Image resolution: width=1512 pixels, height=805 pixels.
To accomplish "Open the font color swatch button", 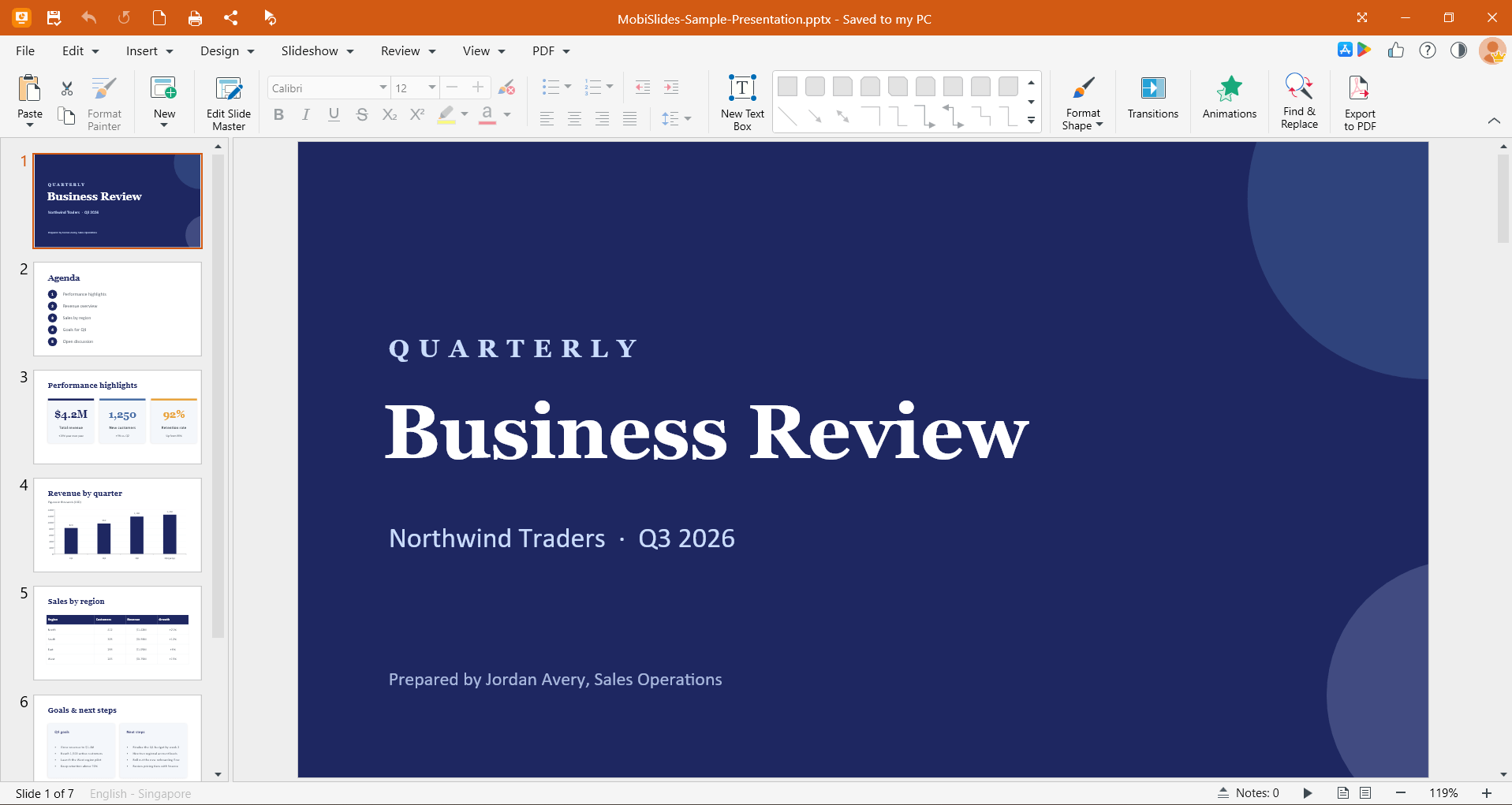I will pos(487,115).
